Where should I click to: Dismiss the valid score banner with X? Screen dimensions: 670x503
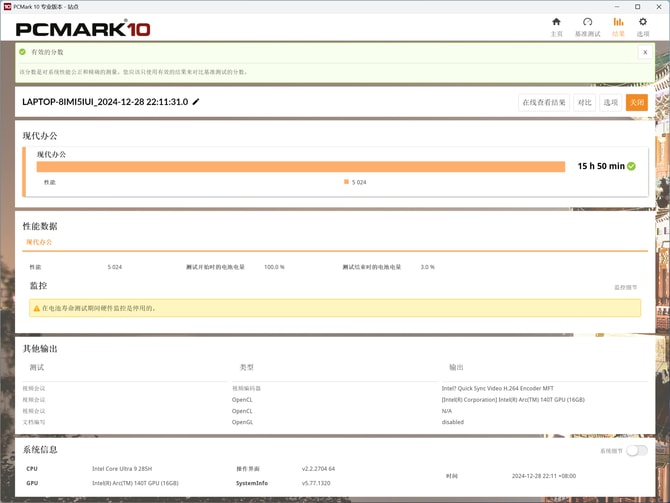[645, 52]
